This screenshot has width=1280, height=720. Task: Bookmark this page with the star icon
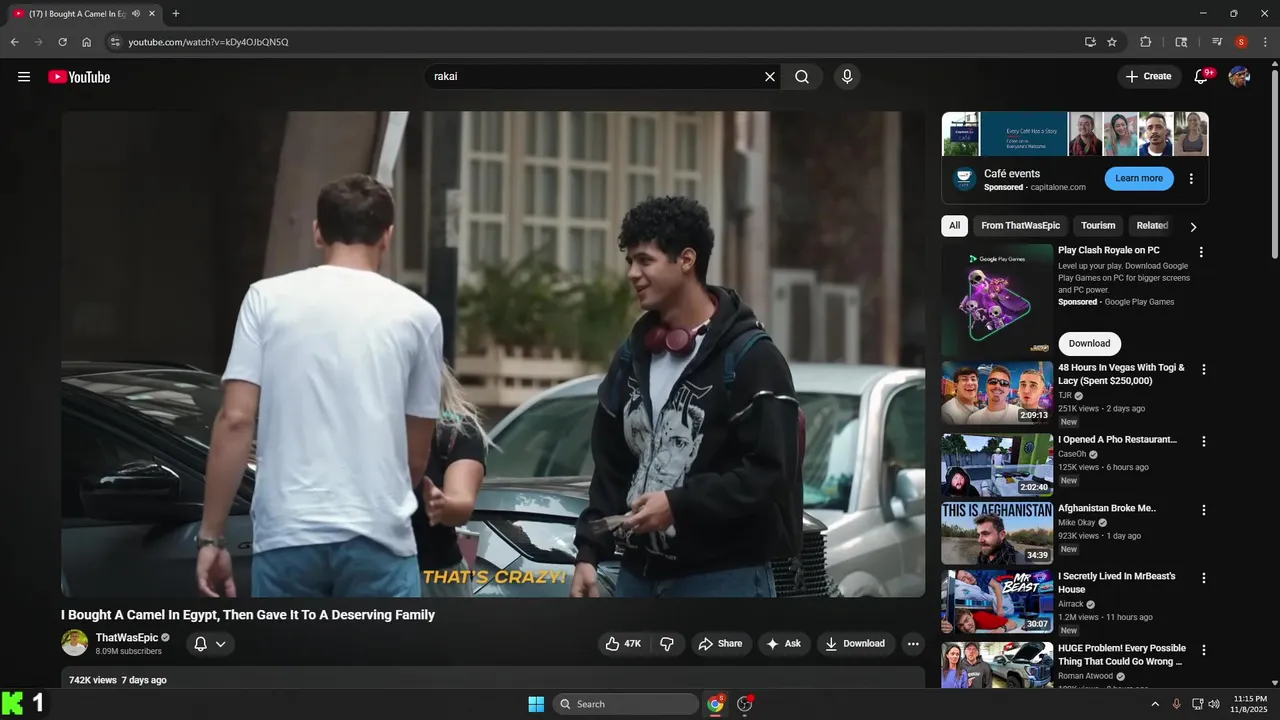(x=1112, y=42)
